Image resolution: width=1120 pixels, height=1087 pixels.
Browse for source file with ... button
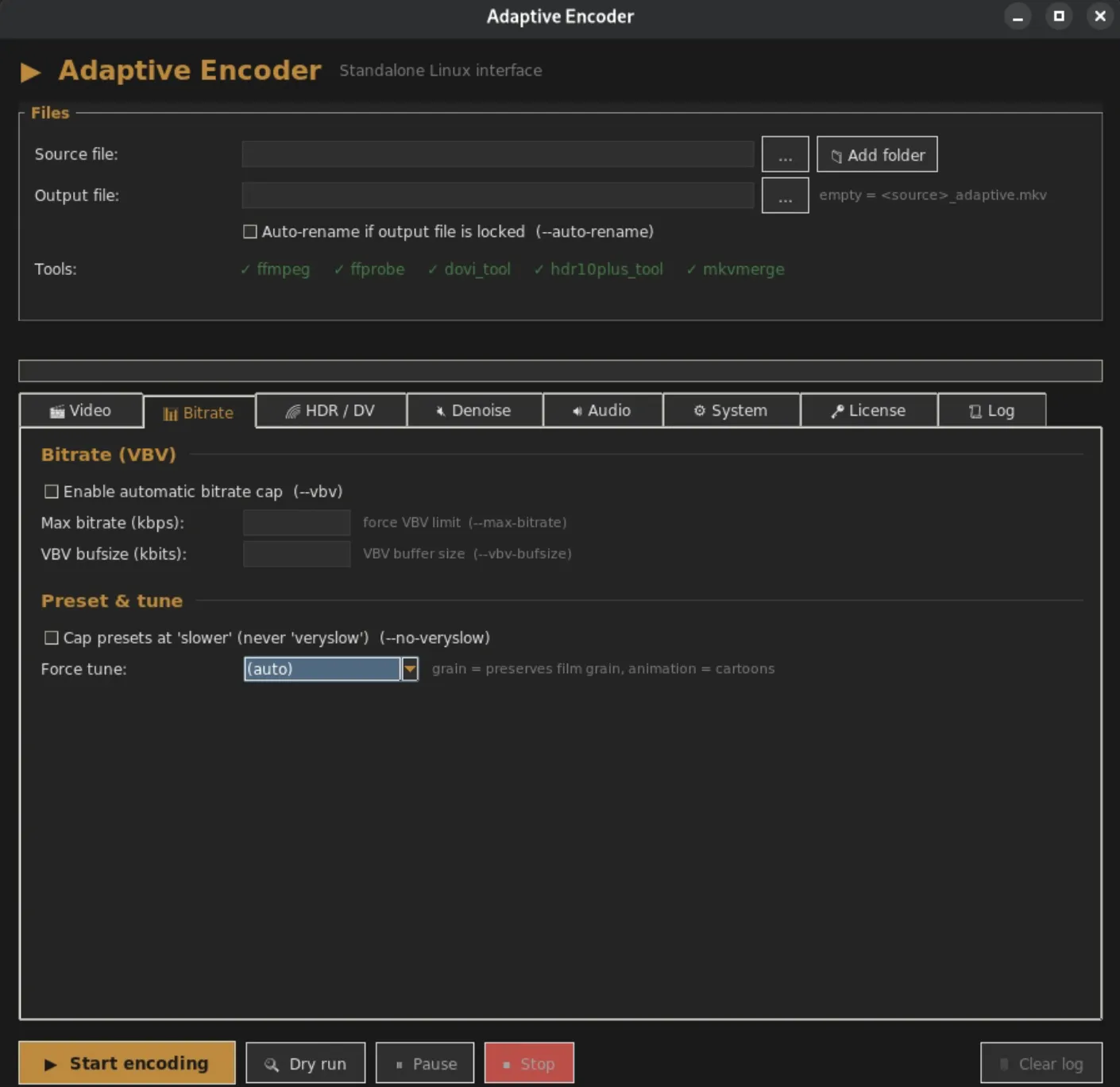point(785,154)
